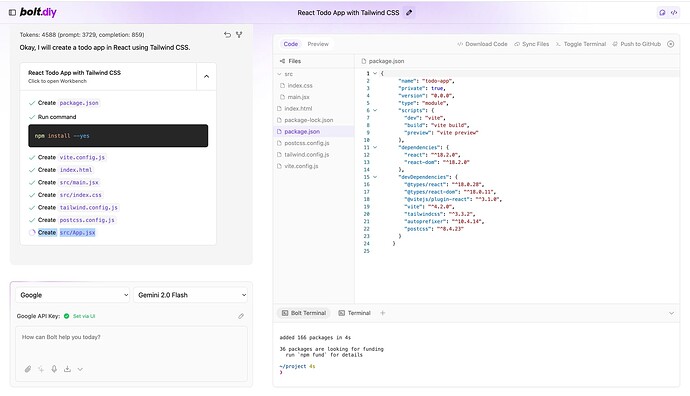Switch to Preview view toggle
This screenshot has width=690, height=396.
(x=318, y=44)
